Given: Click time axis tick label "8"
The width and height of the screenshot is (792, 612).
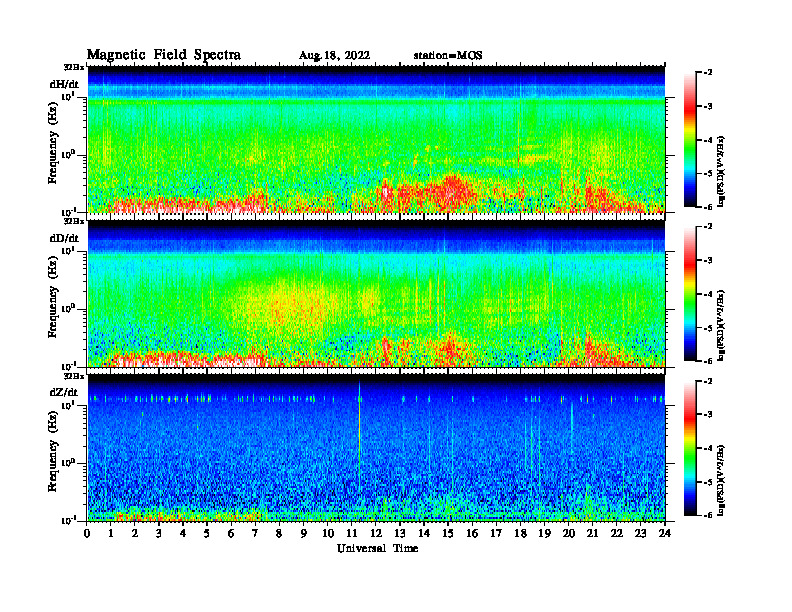Looking at the screenshot, I should click(279, 534).
